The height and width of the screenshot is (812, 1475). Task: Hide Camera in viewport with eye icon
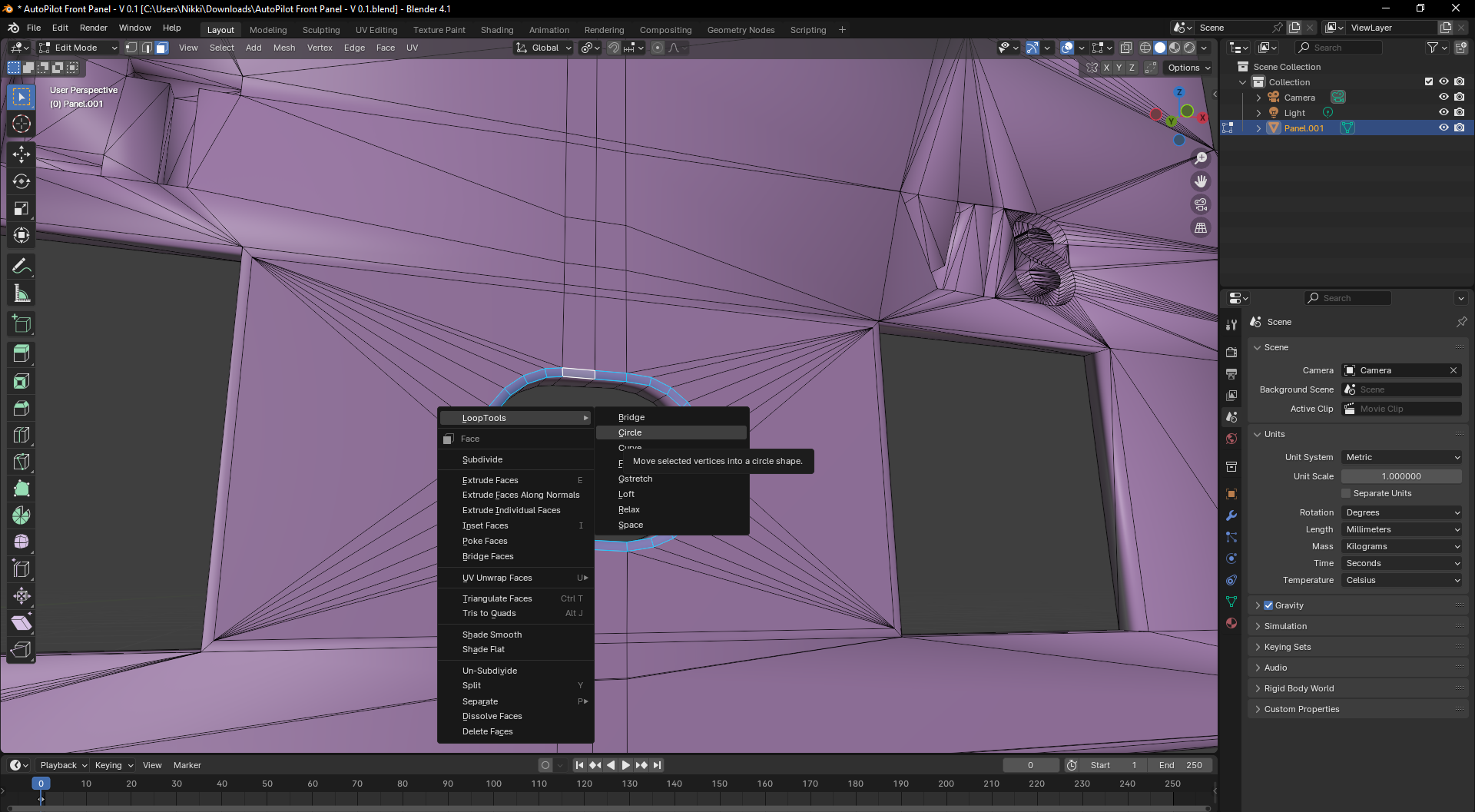[x=1444, y=97]
